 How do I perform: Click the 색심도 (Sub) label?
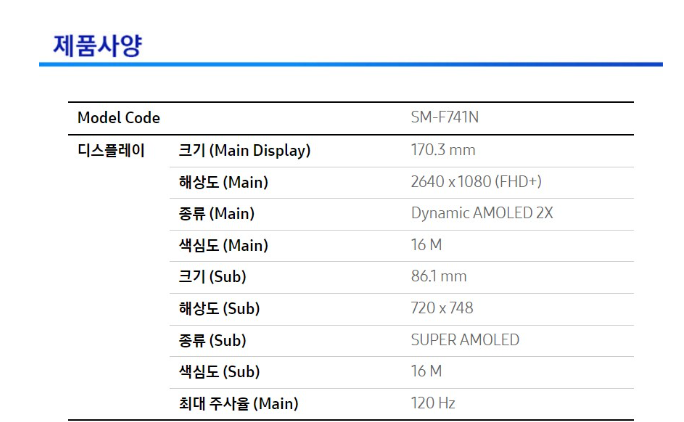point(219,372)
